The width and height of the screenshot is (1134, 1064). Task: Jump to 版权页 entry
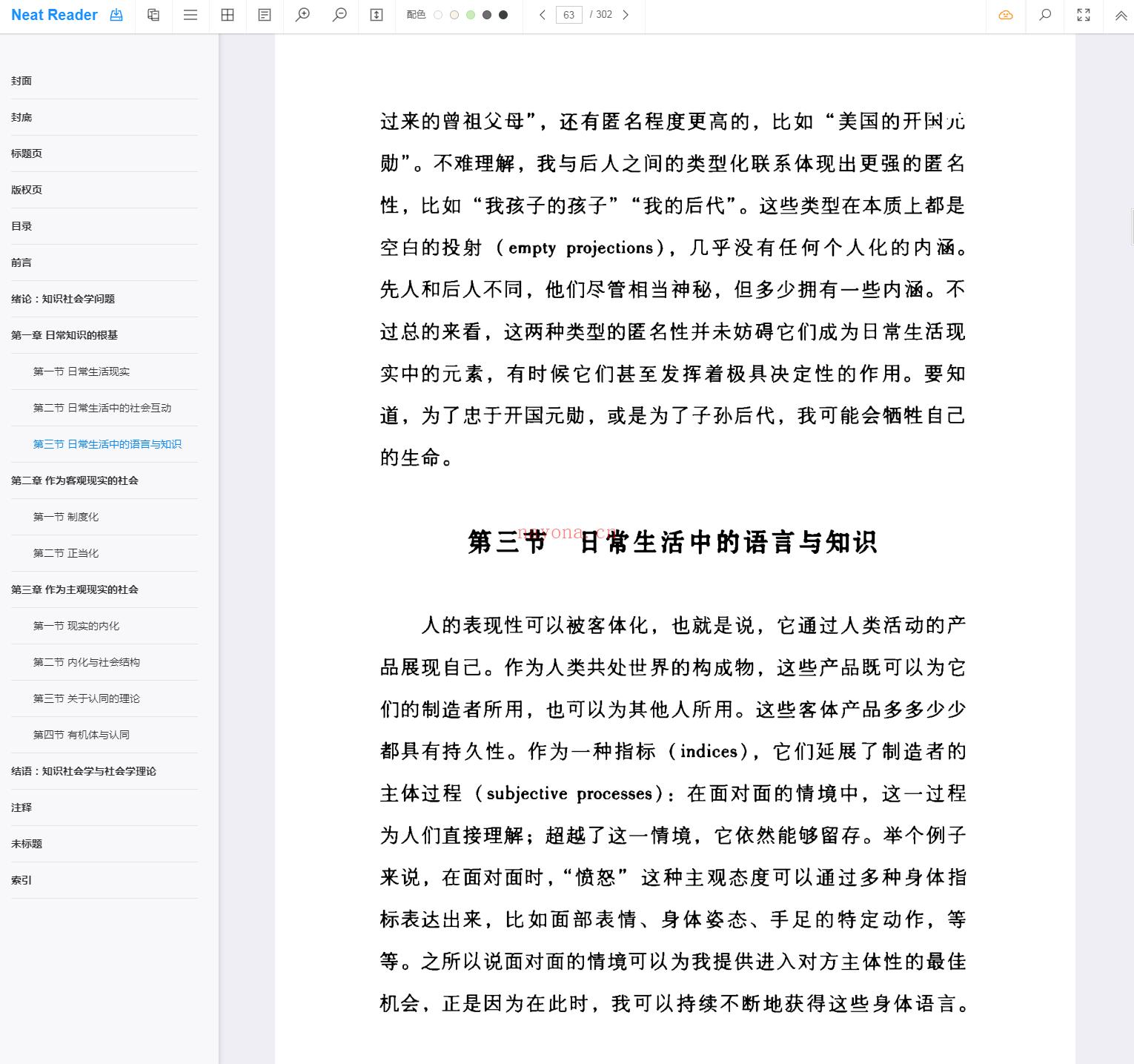click(x=27, y=190)
